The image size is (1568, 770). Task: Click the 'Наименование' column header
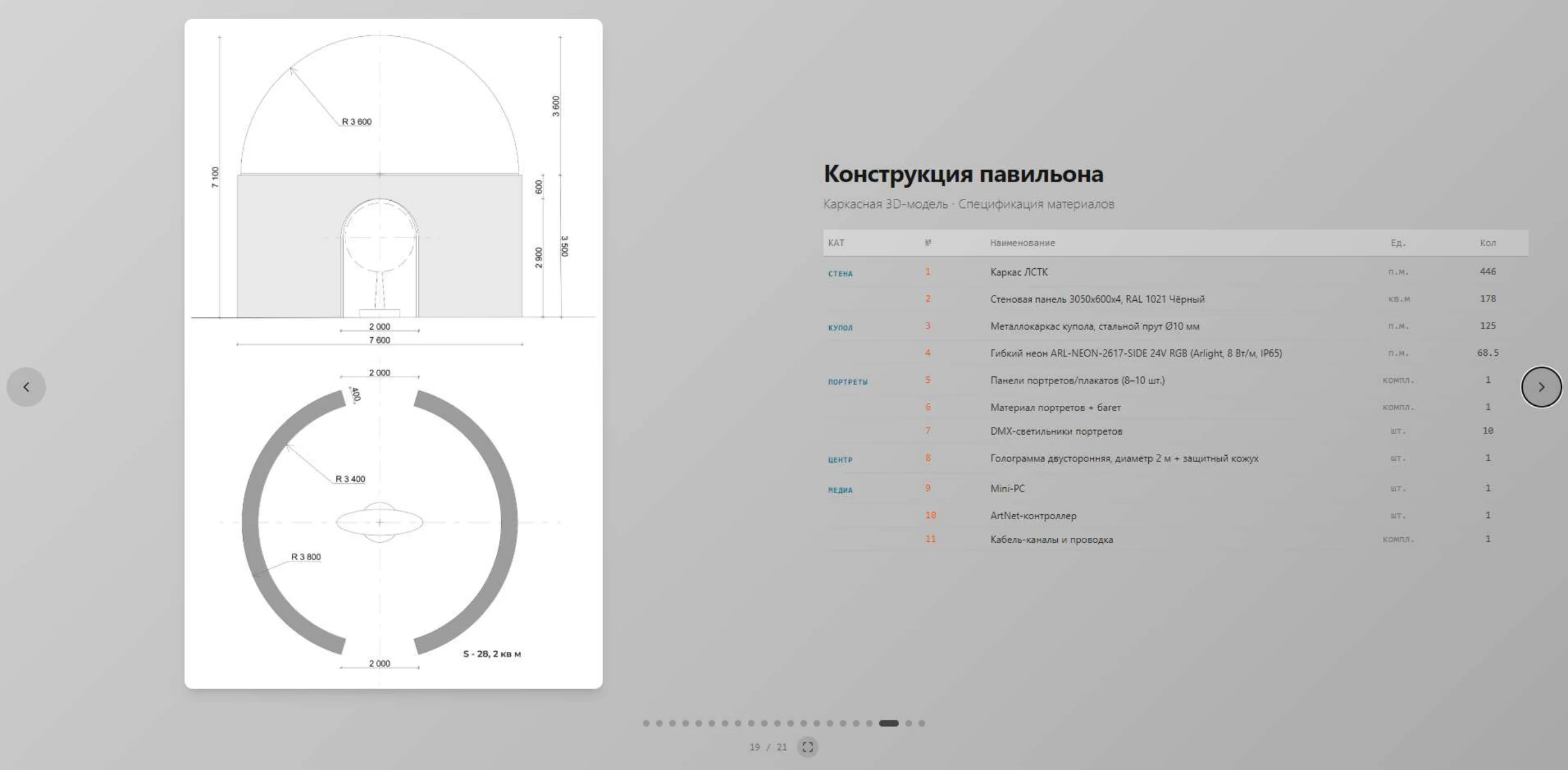click(1022, 243)
